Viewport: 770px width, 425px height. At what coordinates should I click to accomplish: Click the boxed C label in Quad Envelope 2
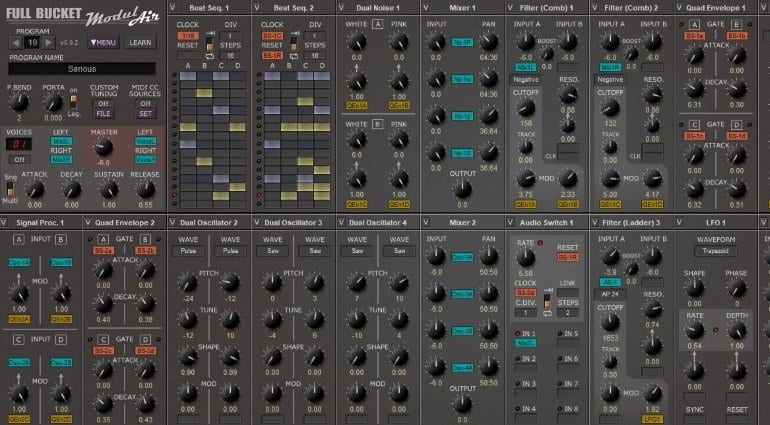[x=103, y=340]
